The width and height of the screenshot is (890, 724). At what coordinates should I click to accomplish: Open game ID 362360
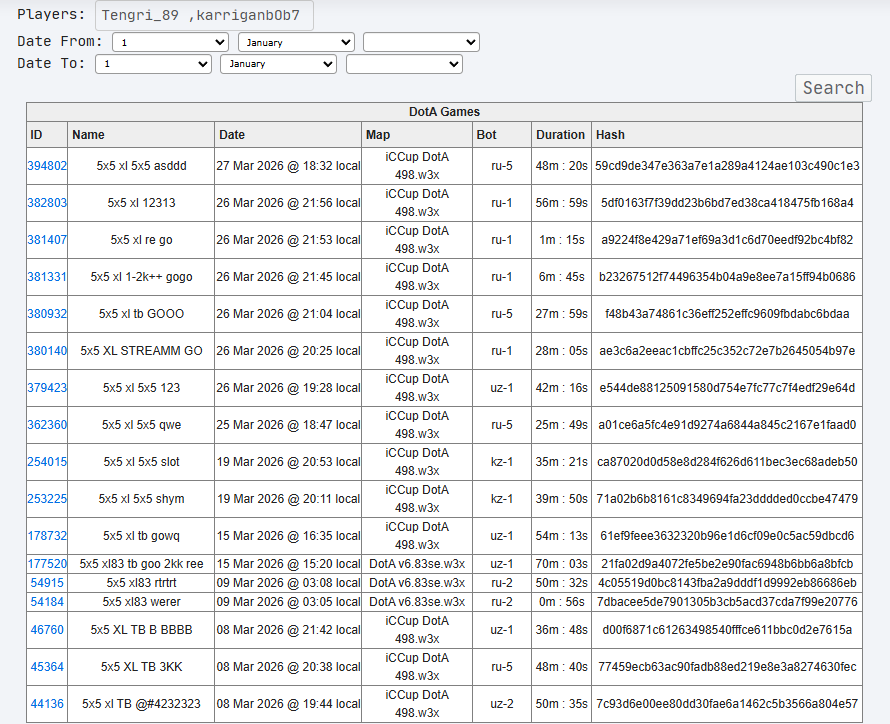tap(47, 425)
